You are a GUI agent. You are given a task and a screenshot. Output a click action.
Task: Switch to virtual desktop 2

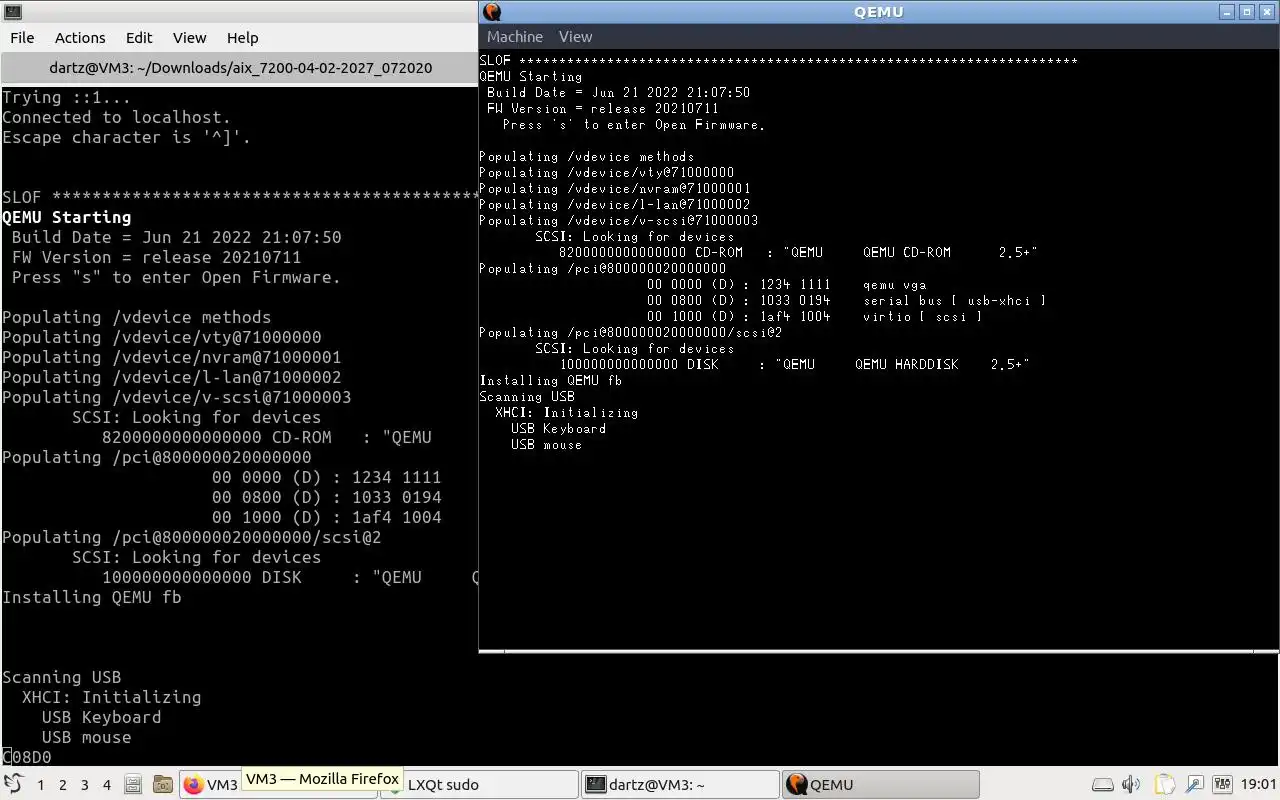click(x=62, y=785)
